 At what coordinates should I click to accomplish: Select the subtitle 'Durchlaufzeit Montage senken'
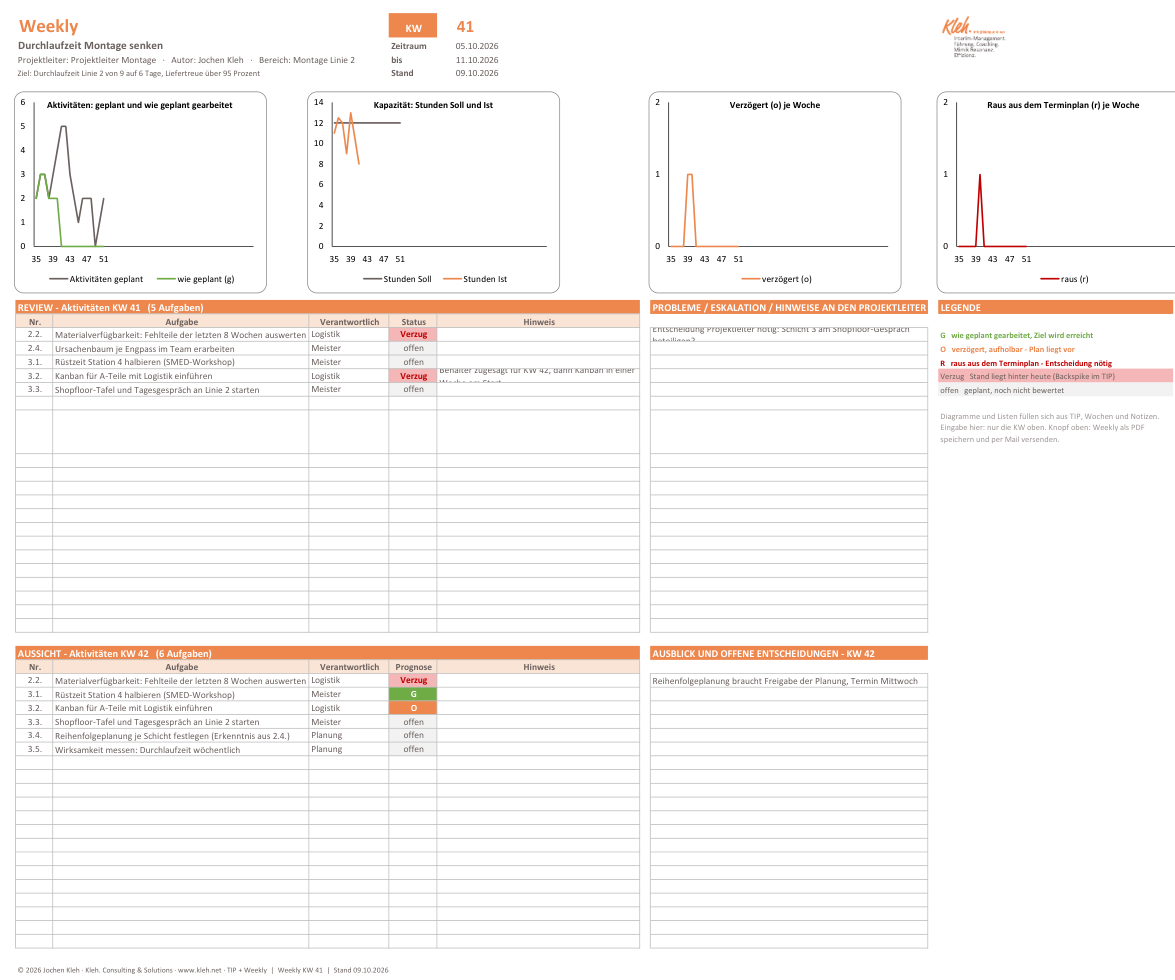[x=91, y=46]
